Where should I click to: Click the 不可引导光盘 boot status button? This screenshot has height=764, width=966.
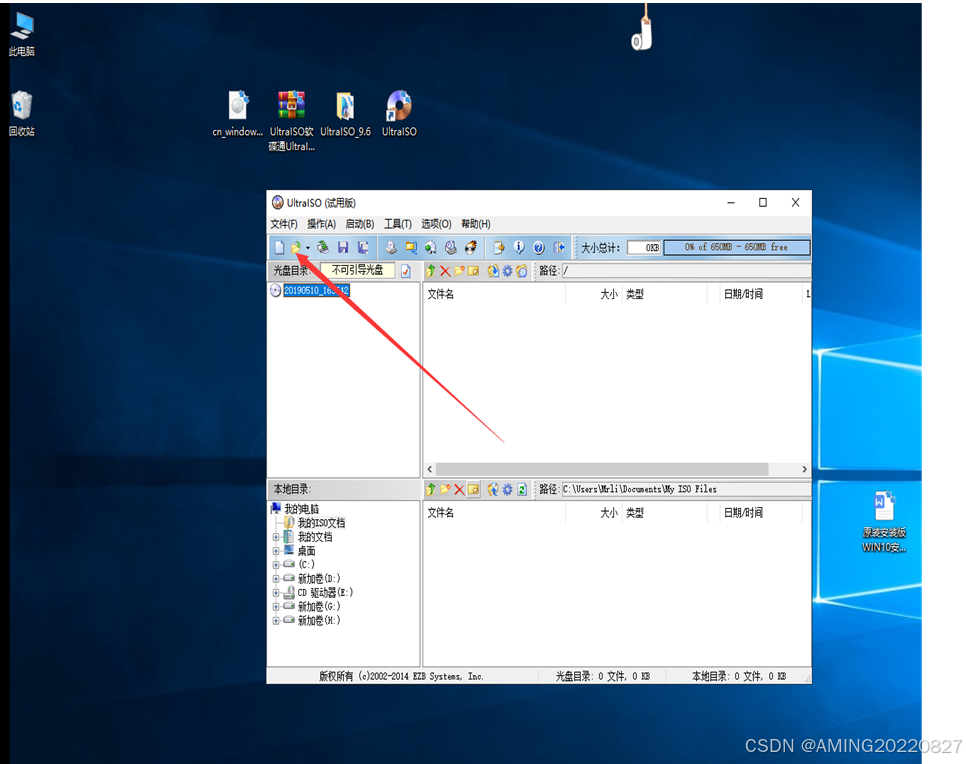(358, 270)
